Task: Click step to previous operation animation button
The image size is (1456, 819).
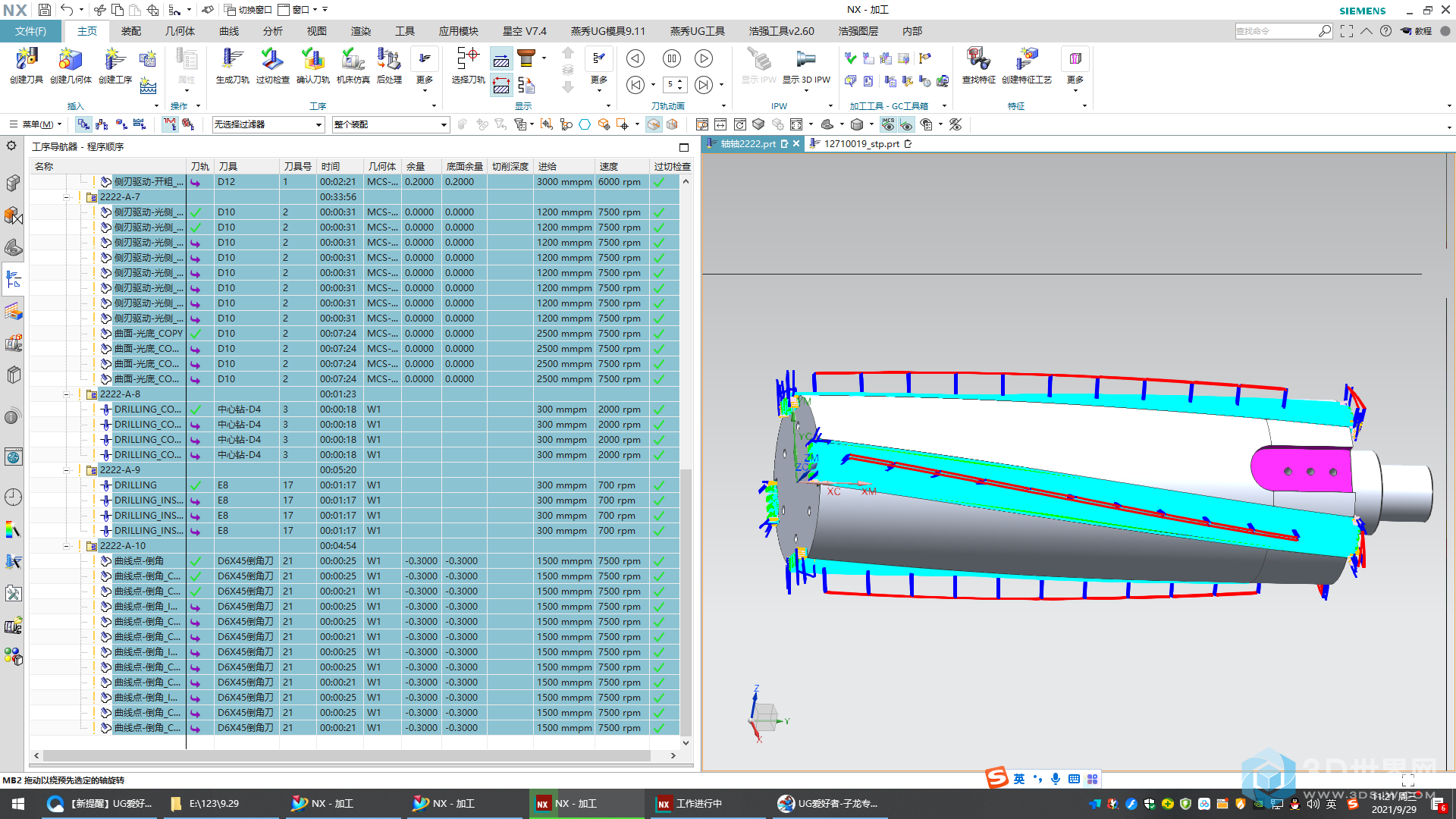Action: [x=635, y=85]
